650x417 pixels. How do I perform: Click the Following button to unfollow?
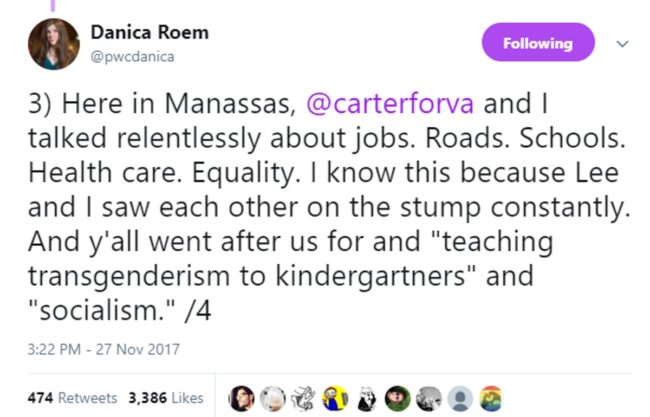tap(538, 43)
